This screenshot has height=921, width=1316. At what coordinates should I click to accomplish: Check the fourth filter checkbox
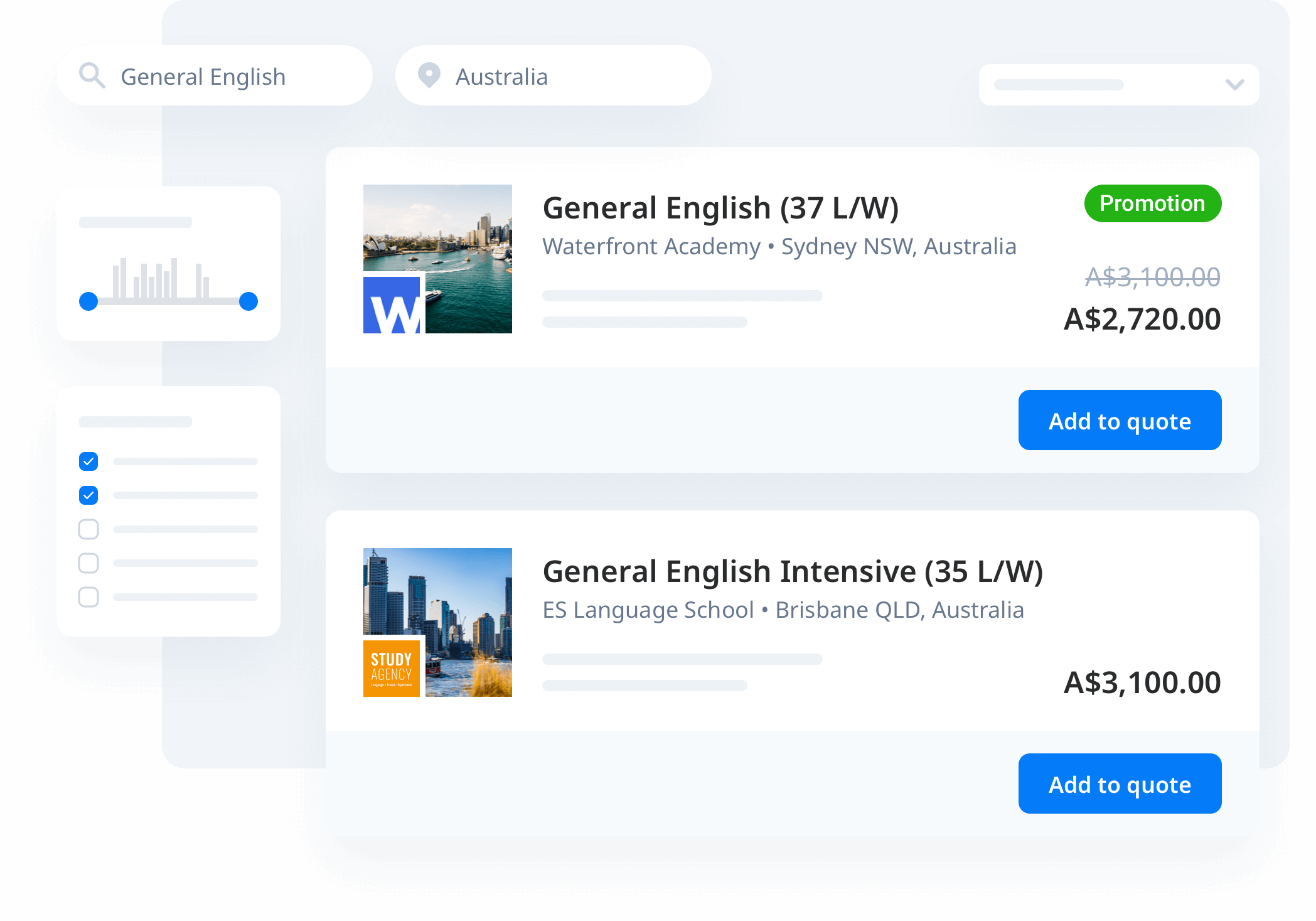pyautogui.click(x=88, y=563)
